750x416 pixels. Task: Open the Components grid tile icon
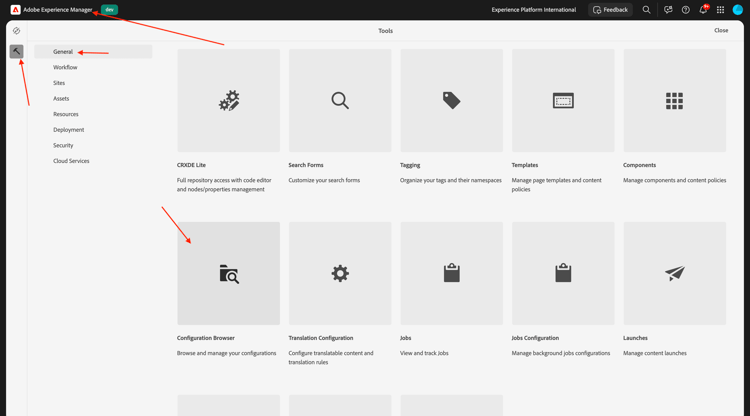click(674, 100)
